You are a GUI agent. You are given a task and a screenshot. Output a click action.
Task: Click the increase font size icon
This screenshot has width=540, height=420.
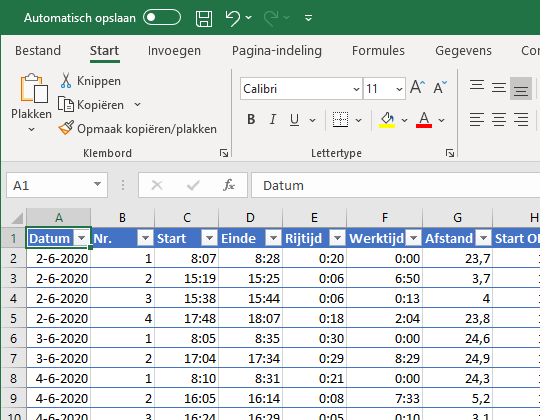[417, 87]
